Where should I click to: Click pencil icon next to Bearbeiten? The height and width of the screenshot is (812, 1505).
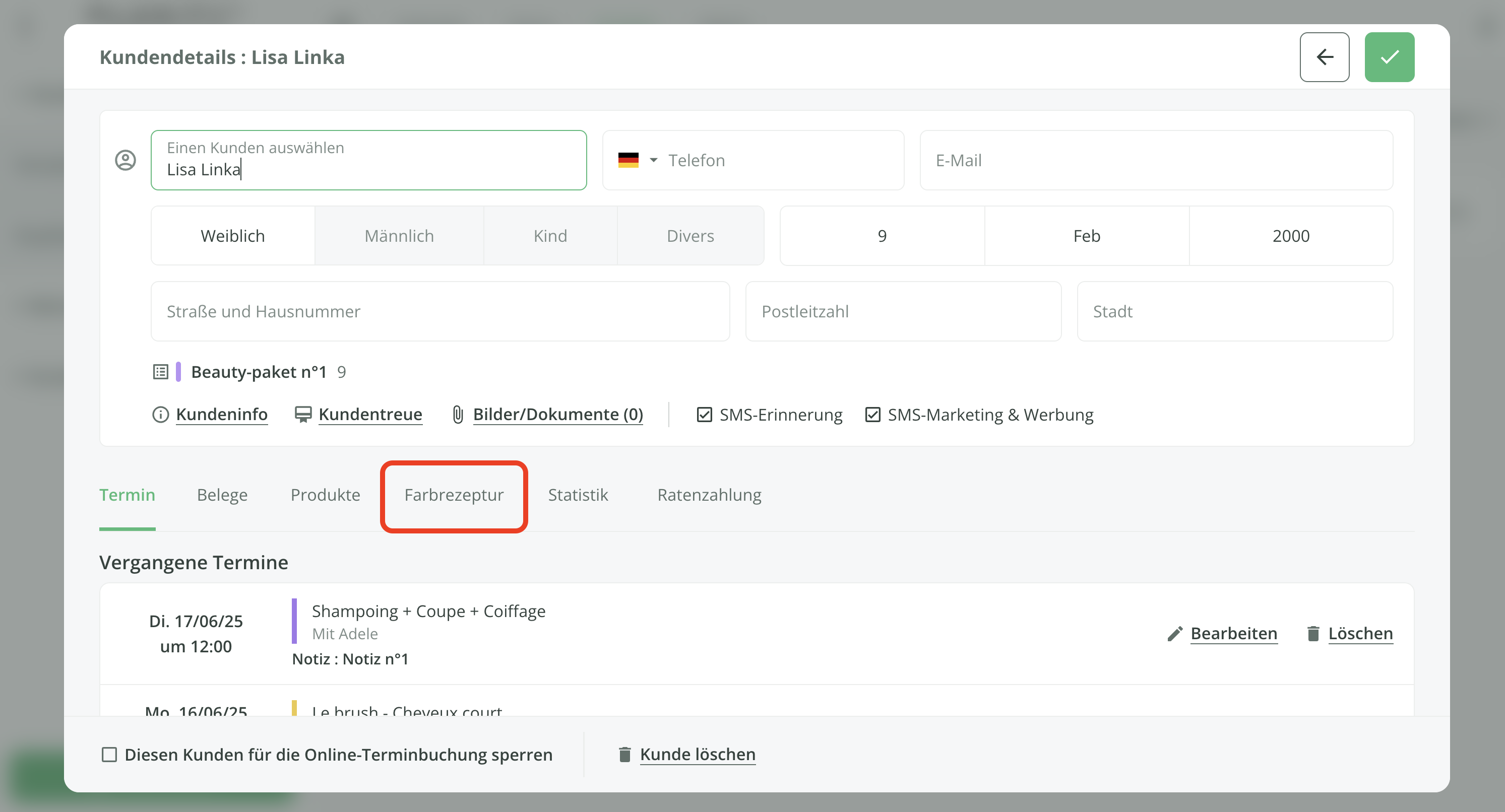click(1175, 633)
